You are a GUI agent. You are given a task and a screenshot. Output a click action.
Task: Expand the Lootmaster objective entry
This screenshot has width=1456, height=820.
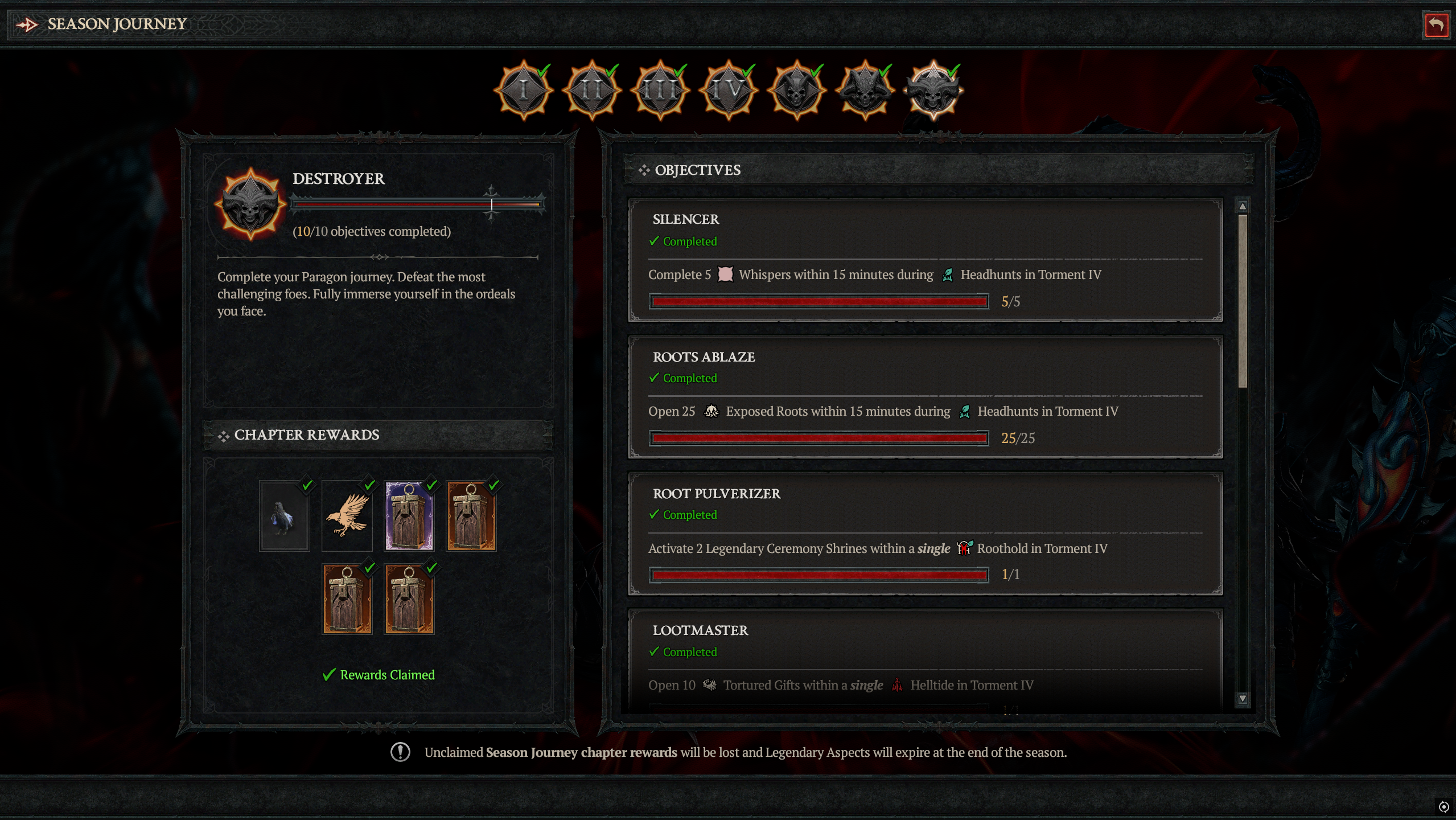(x=926, y=661)
